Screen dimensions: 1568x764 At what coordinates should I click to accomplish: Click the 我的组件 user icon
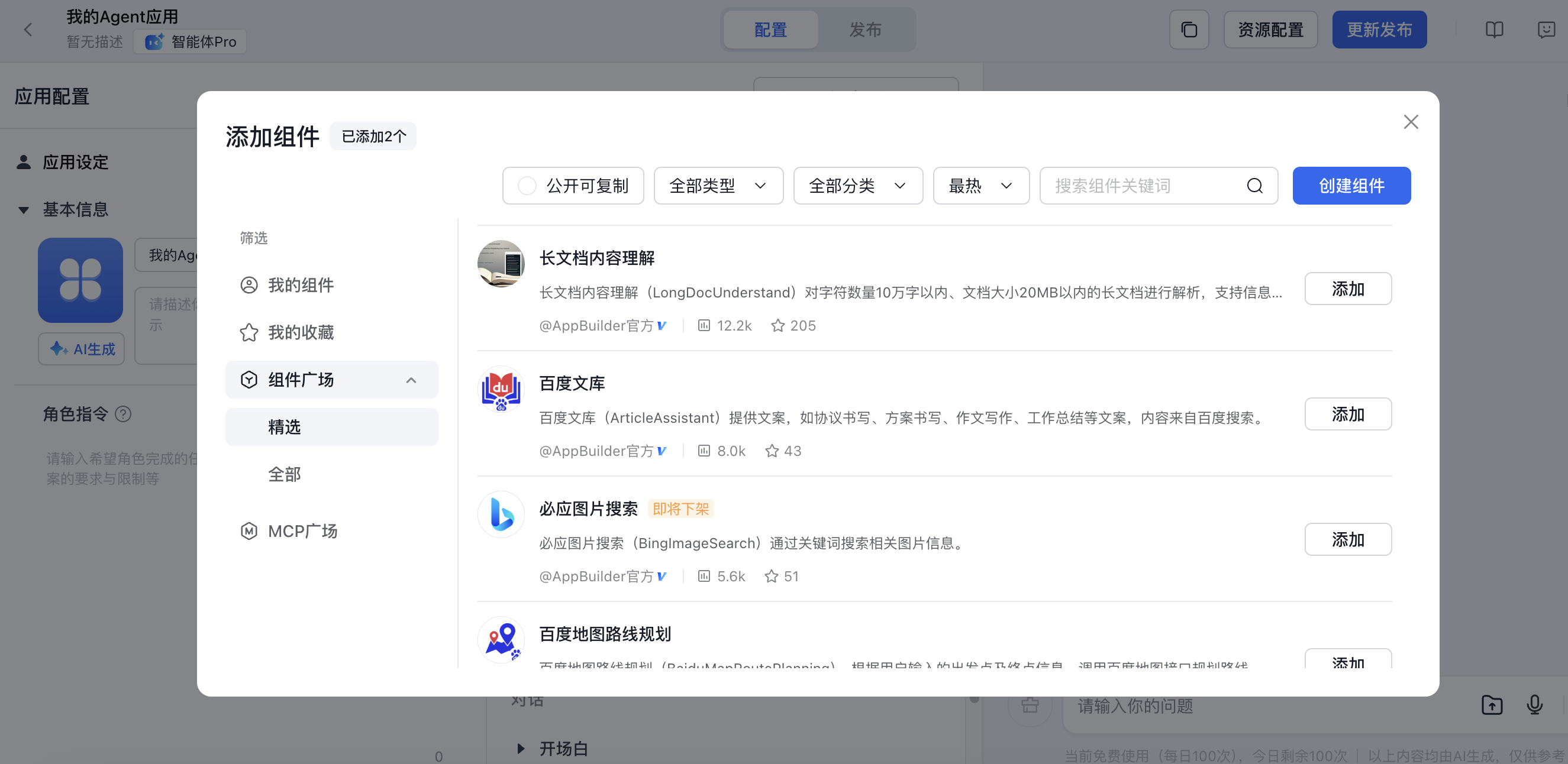tap(249, 285)
